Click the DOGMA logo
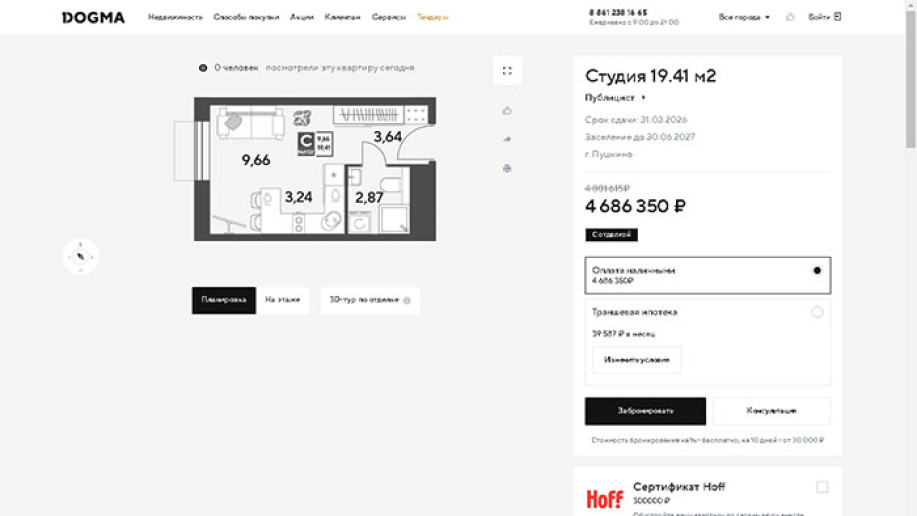 tap(93, 17)
